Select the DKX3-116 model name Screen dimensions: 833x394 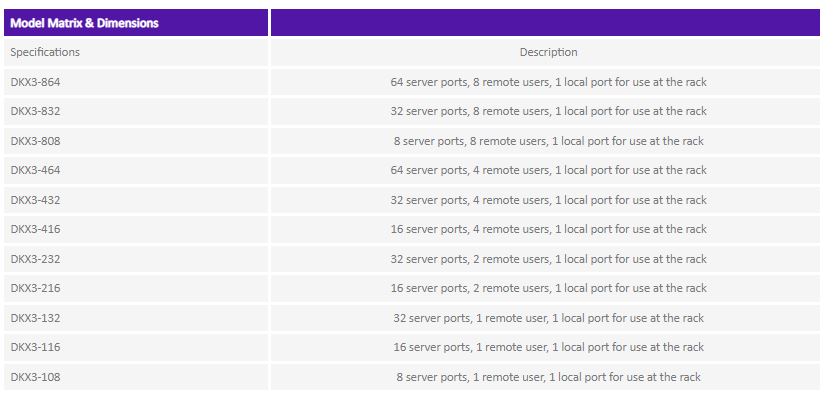[35, 347]
